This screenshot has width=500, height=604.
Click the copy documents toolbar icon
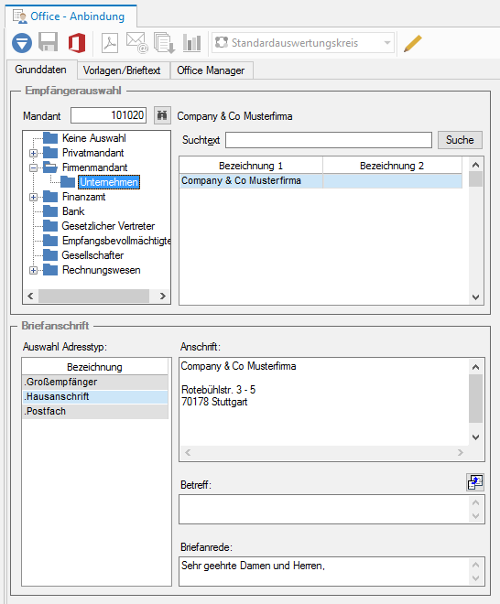click(x=164, y=42)
